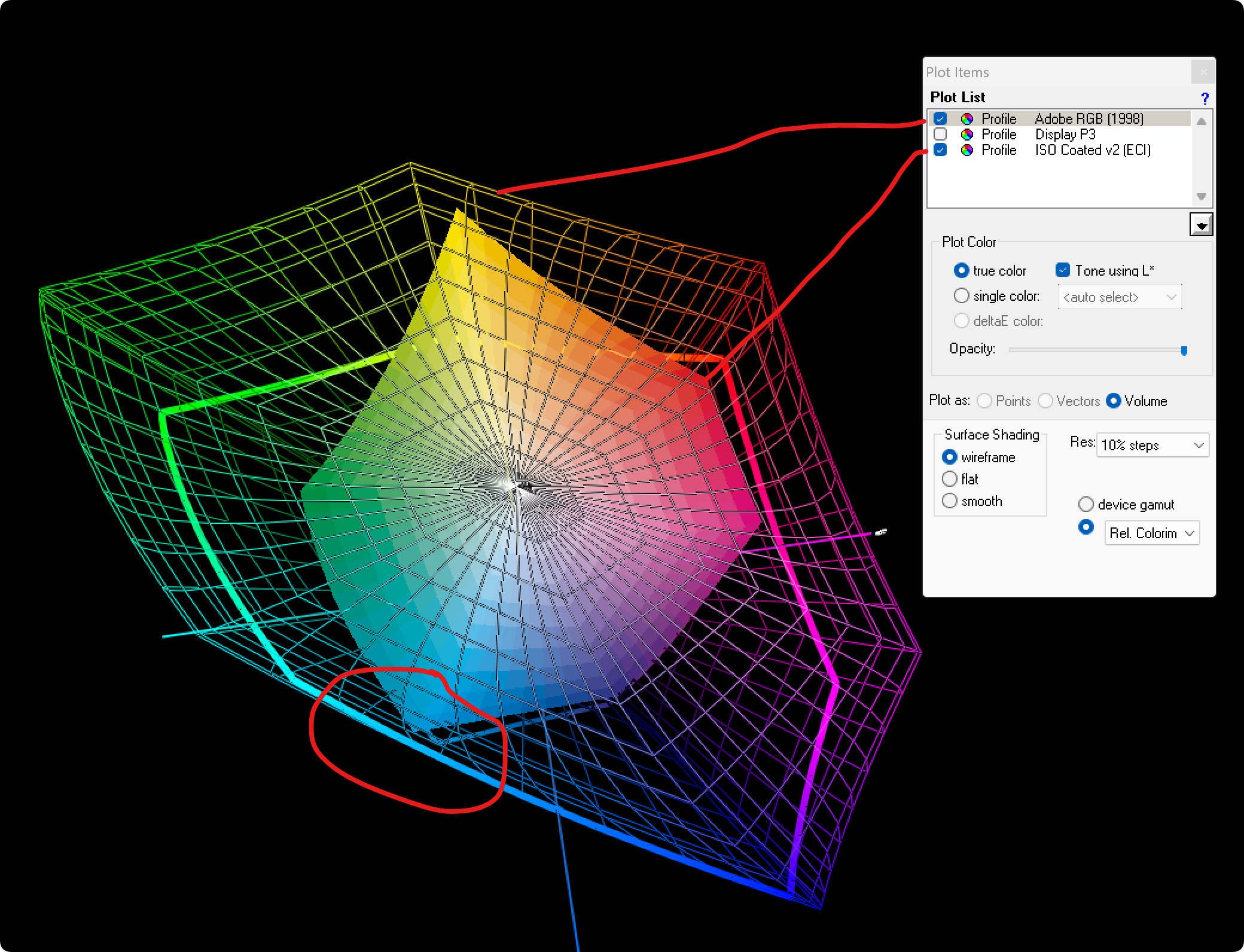The image size is (1244, 952).
Task: Choose smooth surface shading
Action: point(950,501)
